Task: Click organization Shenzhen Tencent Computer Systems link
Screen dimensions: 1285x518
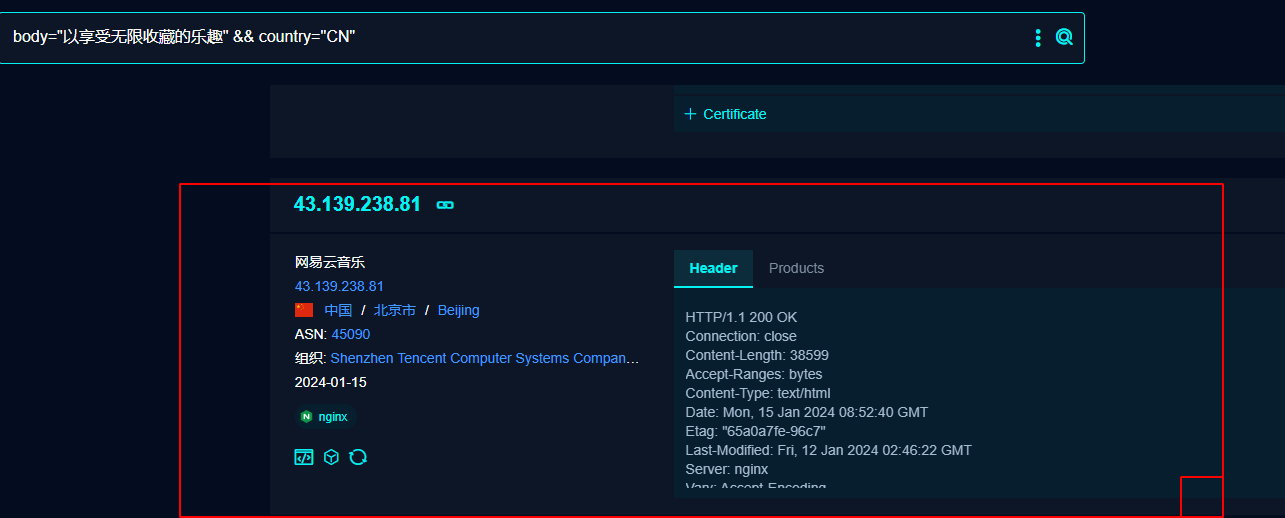Action: (x=485, y=358)
